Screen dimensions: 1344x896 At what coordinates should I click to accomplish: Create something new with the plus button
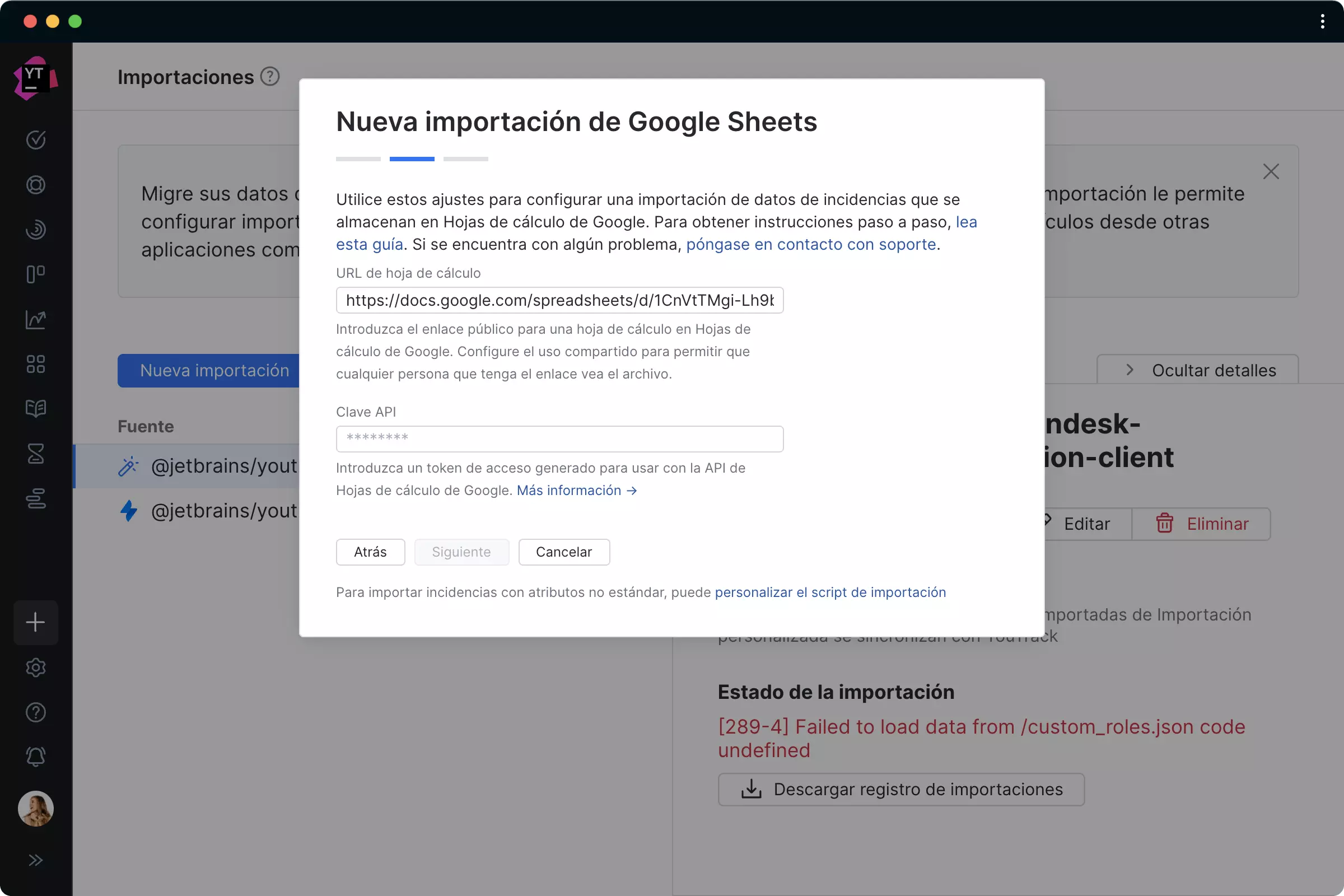point(36,623)
